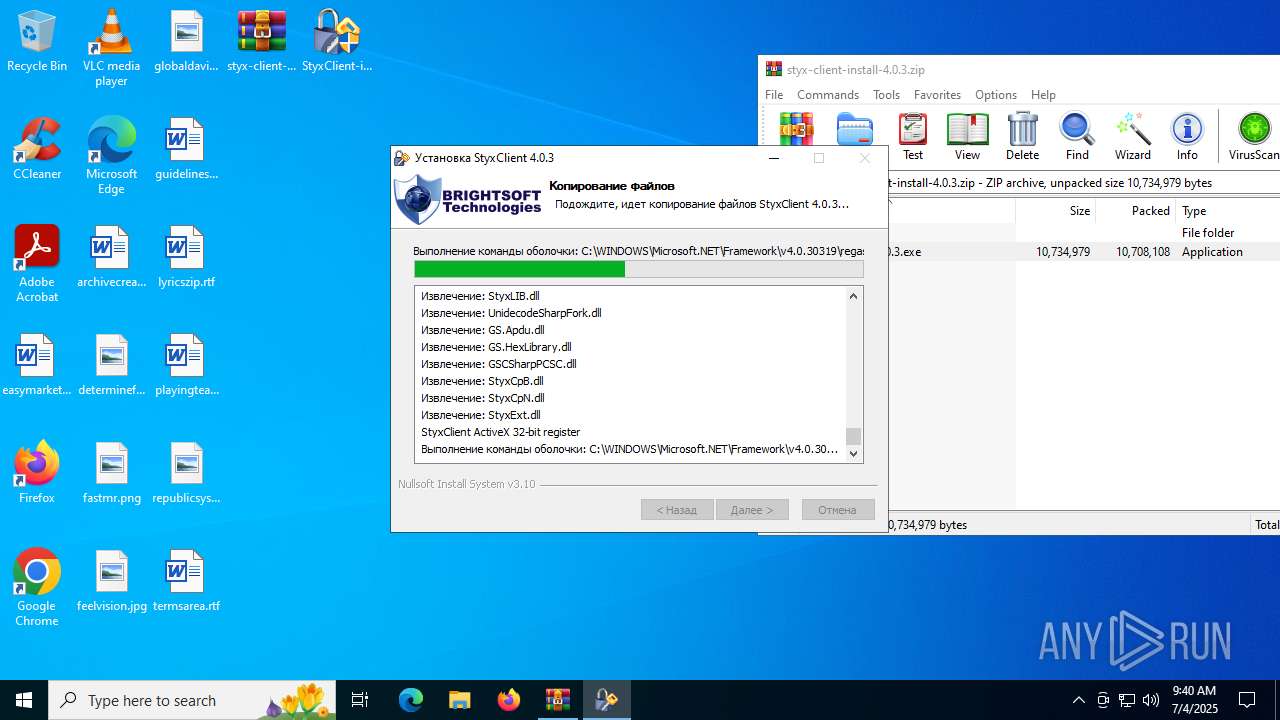
Task: Open Recycle Bin desktop icon
Action: click(x=37, y=42)
